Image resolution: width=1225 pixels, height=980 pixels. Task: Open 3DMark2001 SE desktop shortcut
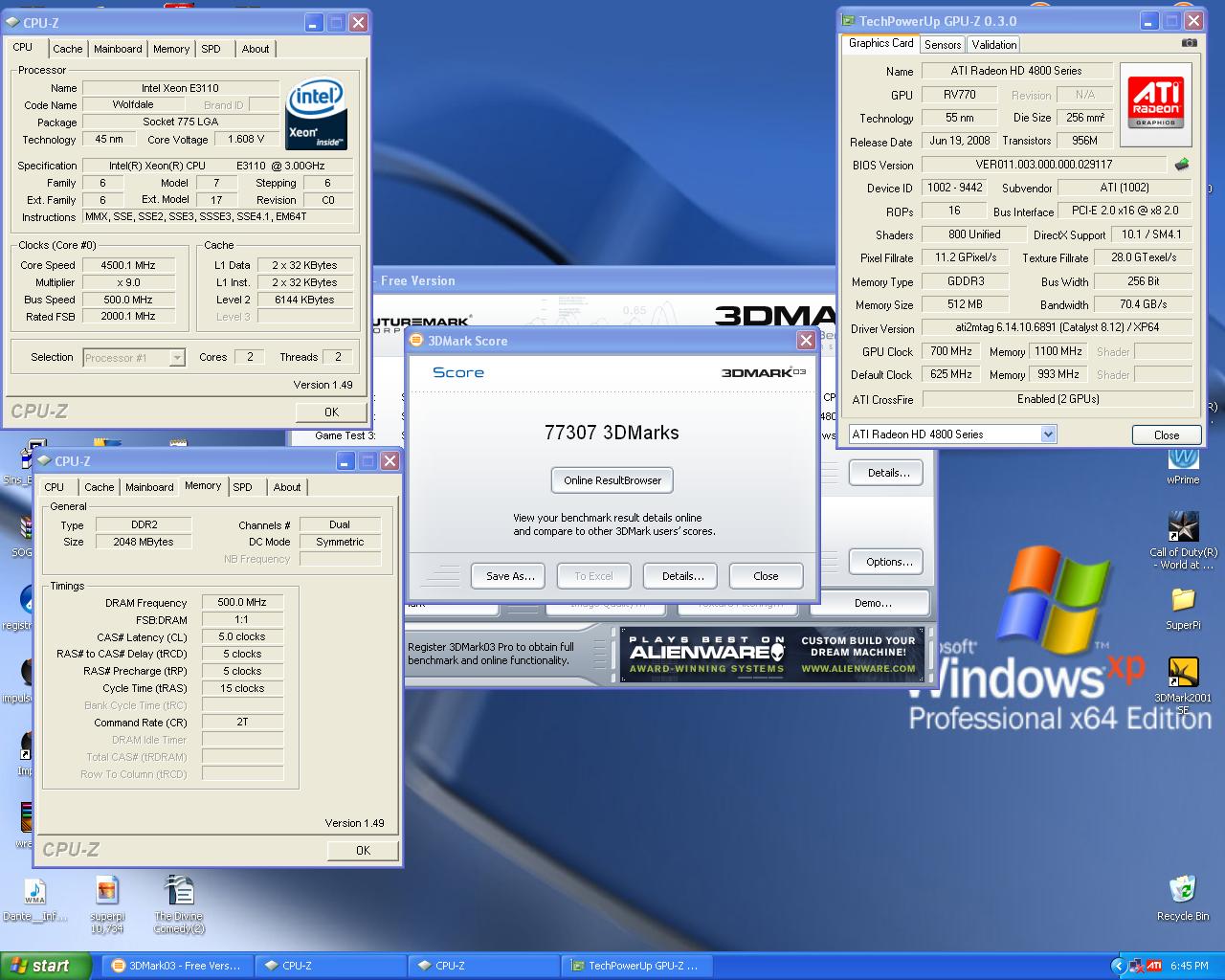pyautogui.click(x=1183, y=685)
